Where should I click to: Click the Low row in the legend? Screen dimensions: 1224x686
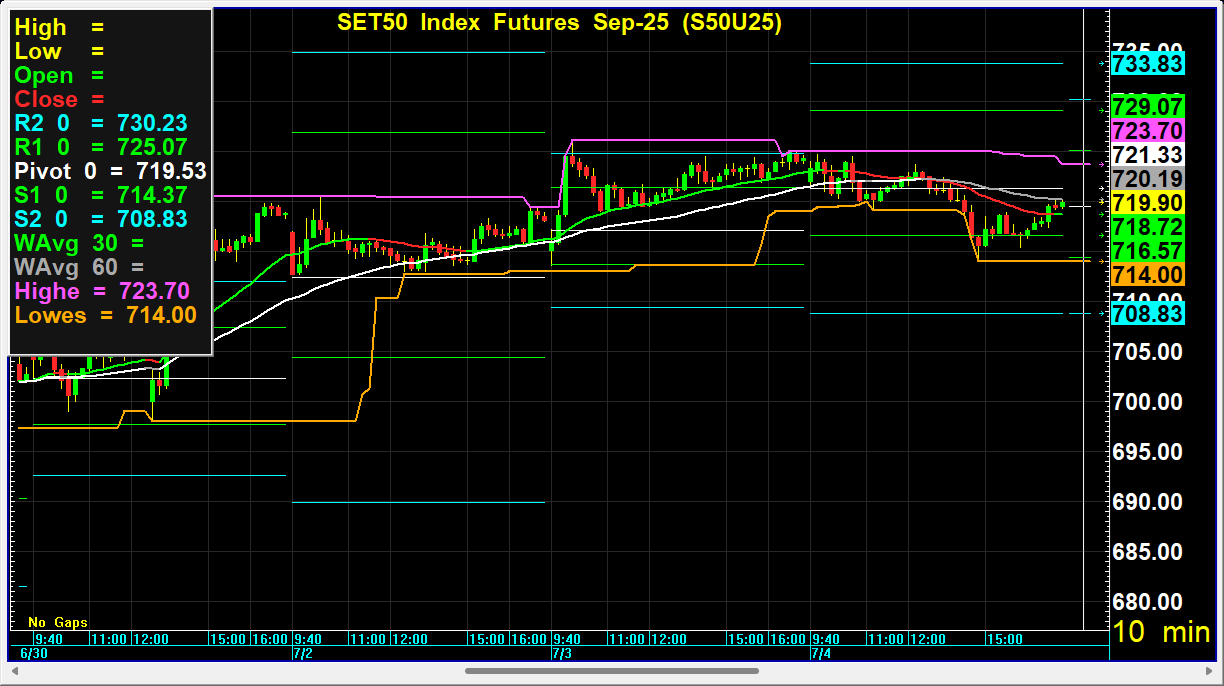[60, 52]
